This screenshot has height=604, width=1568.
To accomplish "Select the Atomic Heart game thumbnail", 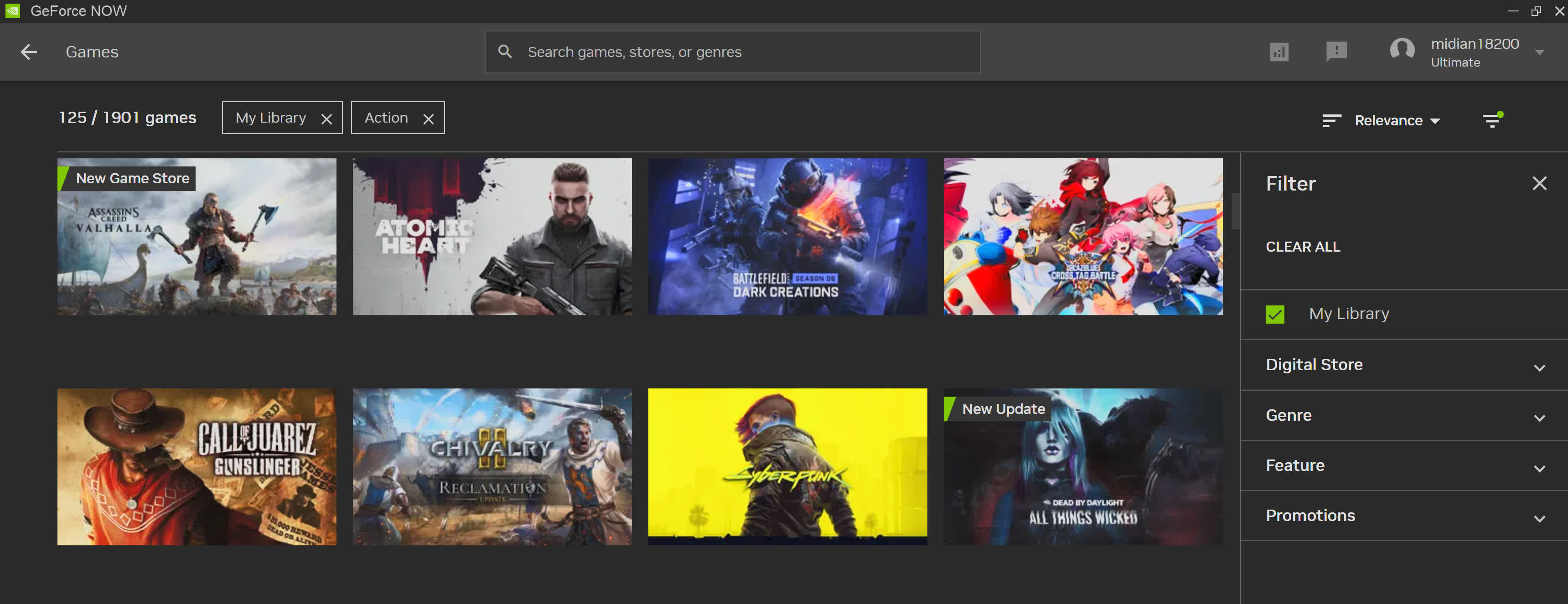I will point(492,236).
